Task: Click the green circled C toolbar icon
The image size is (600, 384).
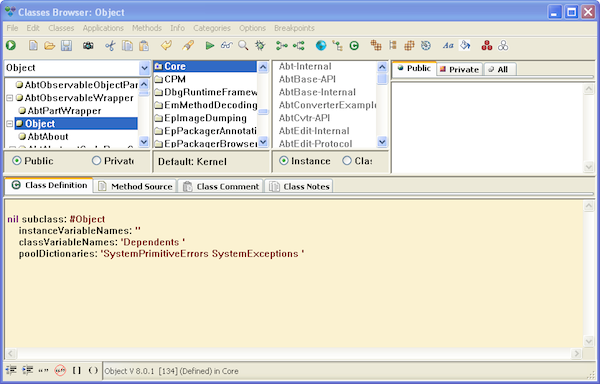Action: 354,46
